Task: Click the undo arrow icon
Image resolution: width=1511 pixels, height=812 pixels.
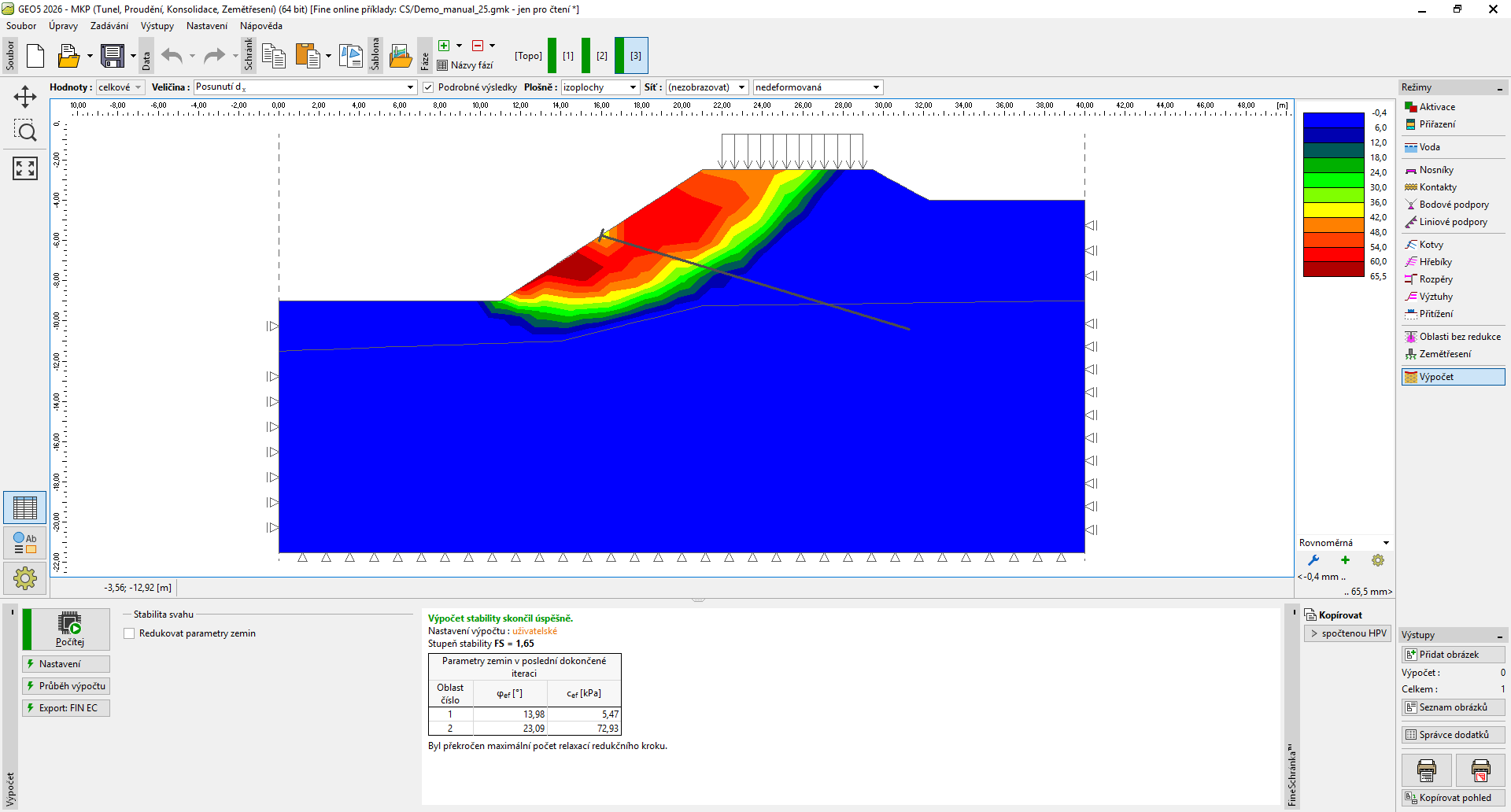Action: (172, 56)
